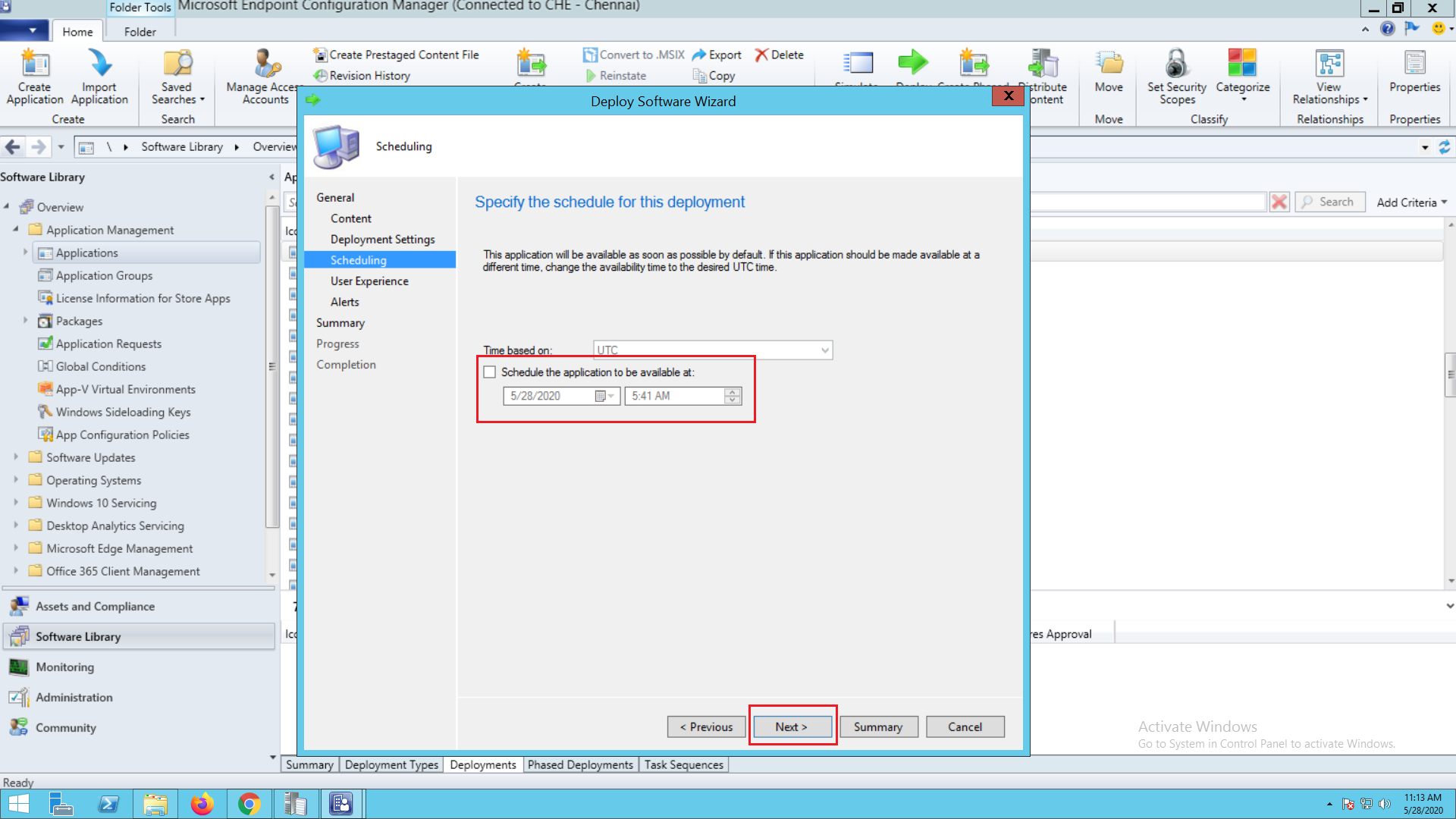Image resolution: width=1456 pixels, height=819 pixels.
Task: Select Application Groups in the tree
Action: click(104, 275)
